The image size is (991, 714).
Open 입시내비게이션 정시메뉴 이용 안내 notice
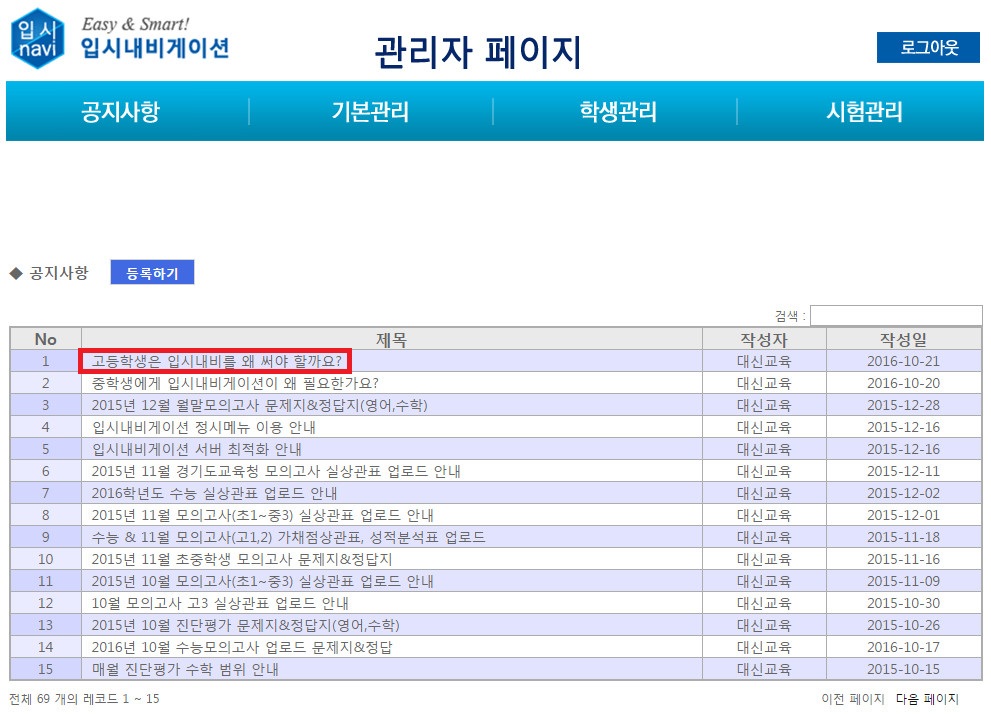pos(204,427)
